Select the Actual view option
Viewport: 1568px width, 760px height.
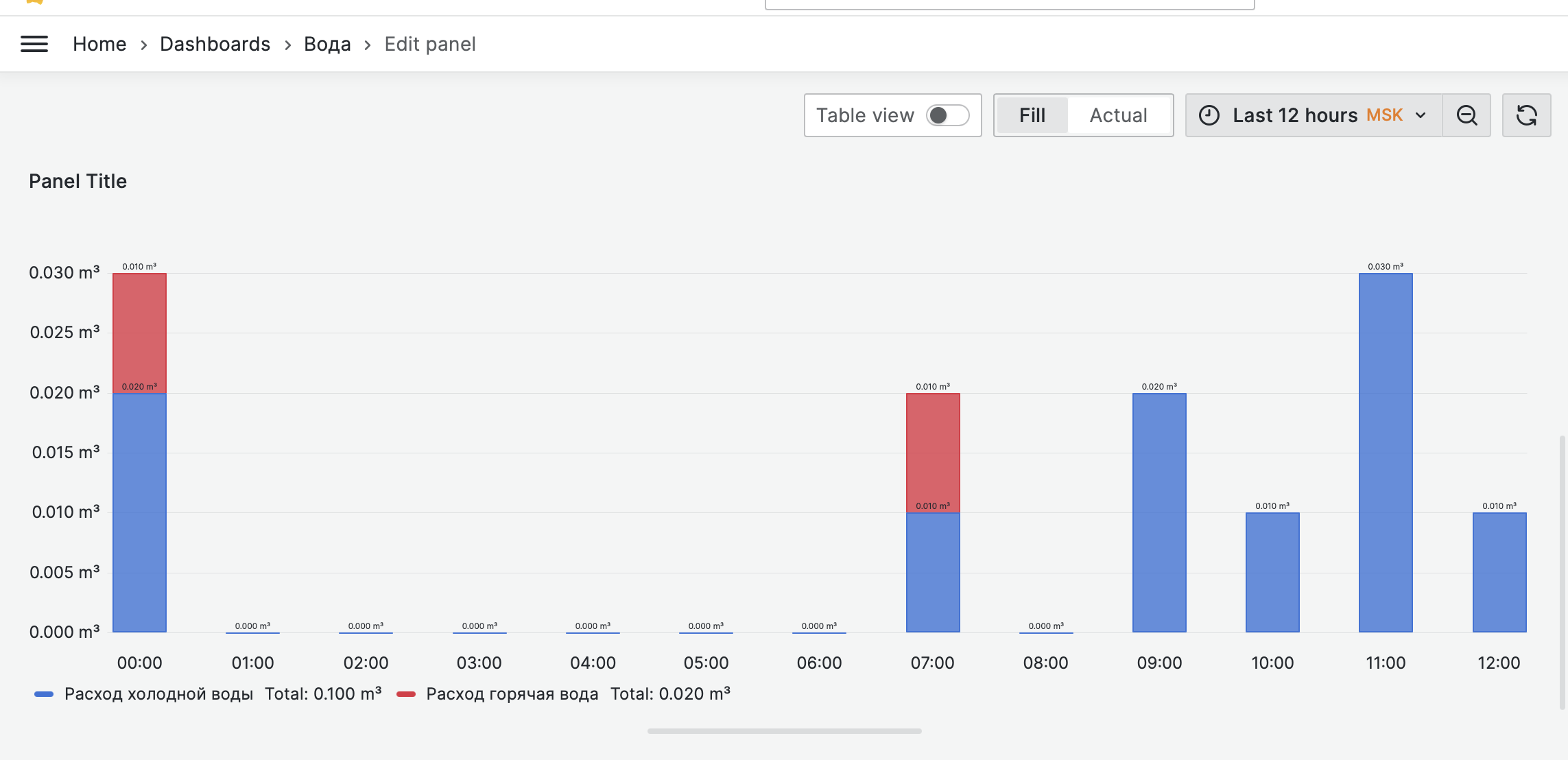pos(1118,115)
